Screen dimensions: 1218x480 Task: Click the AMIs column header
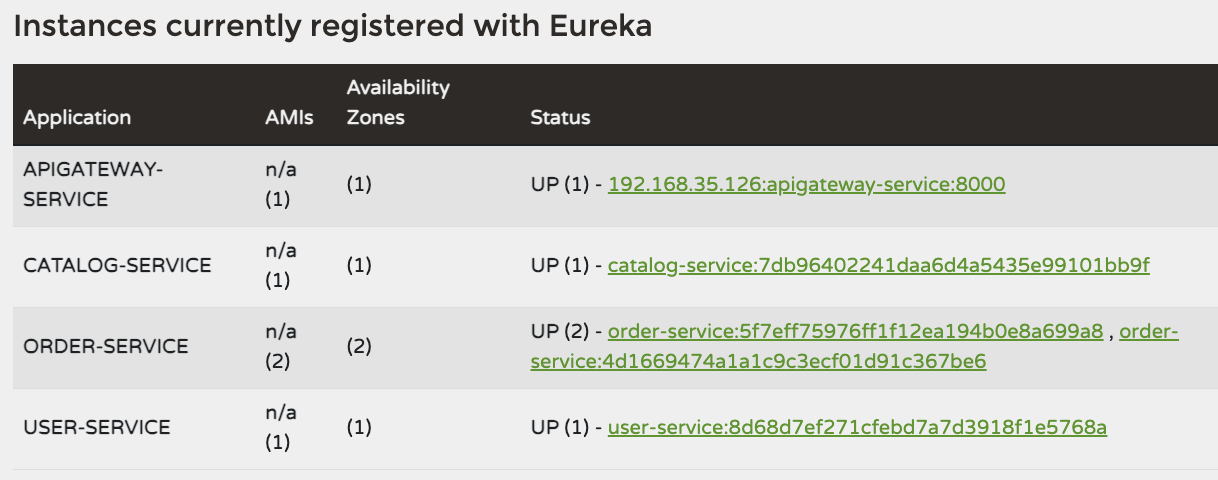[x=289, y=118]
